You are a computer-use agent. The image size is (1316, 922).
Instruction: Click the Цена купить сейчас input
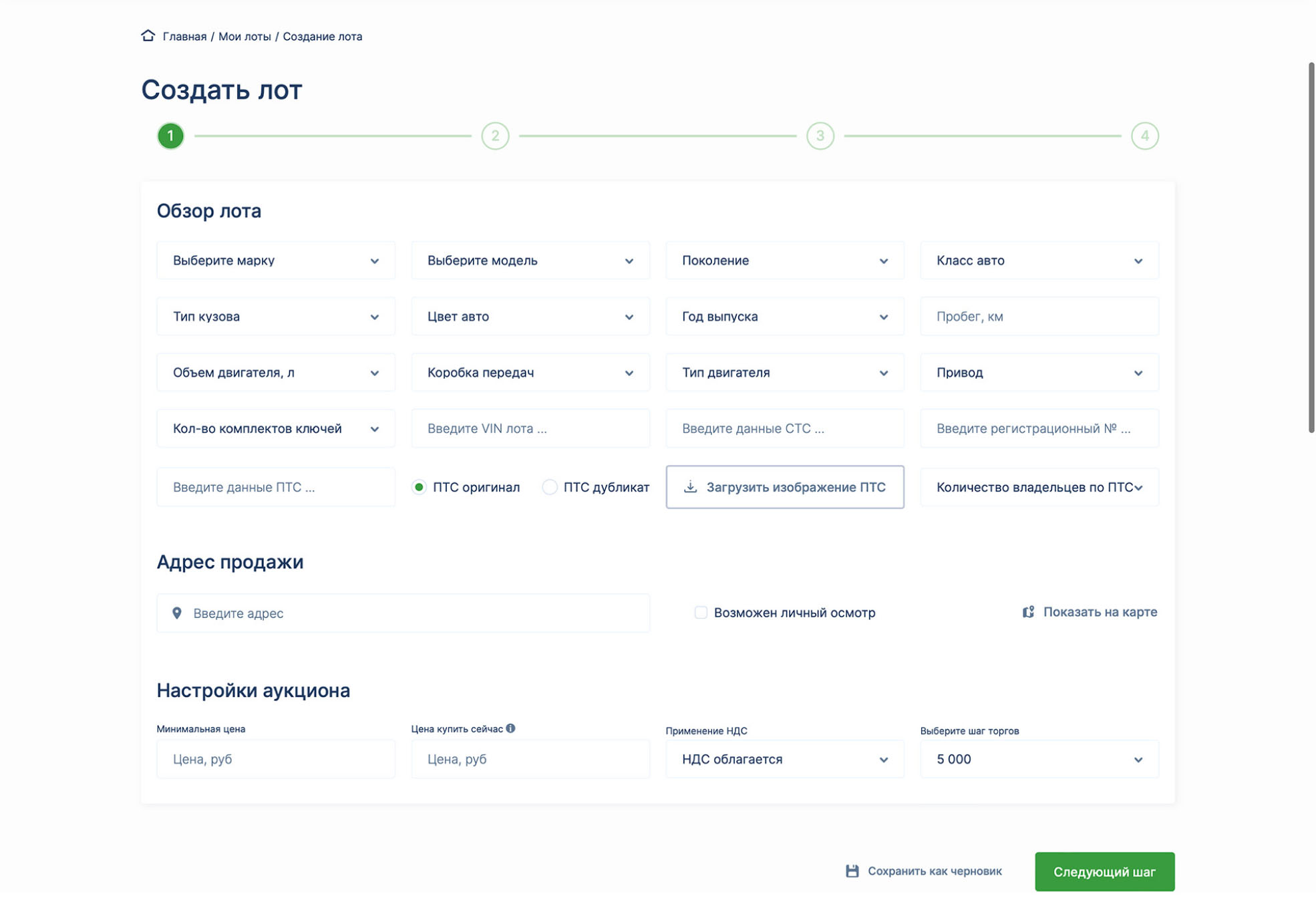pos(530,759)
